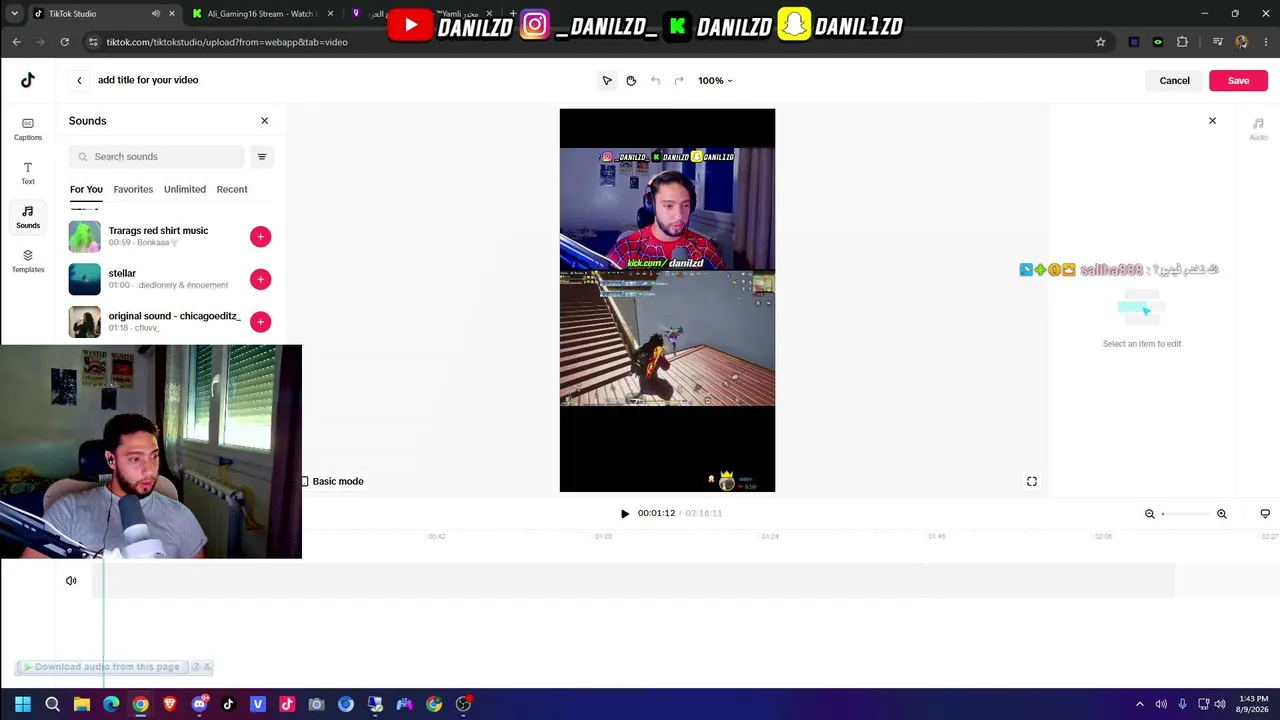Screen dimensions: 1280x720
Task: Select the hand pan tool
Action: (x=631, y=80)
